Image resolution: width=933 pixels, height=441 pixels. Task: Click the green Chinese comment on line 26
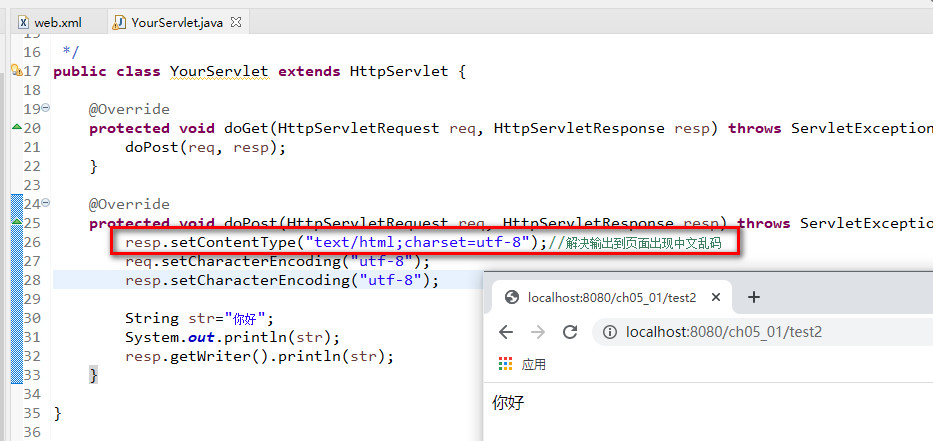tap(635, 243)
